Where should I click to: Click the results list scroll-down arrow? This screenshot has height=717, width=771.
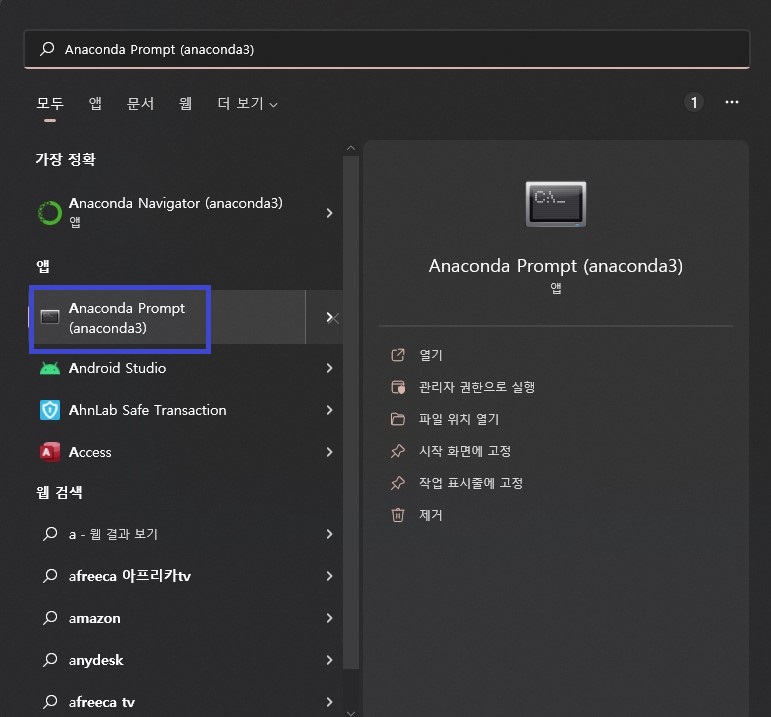point(351,713)
